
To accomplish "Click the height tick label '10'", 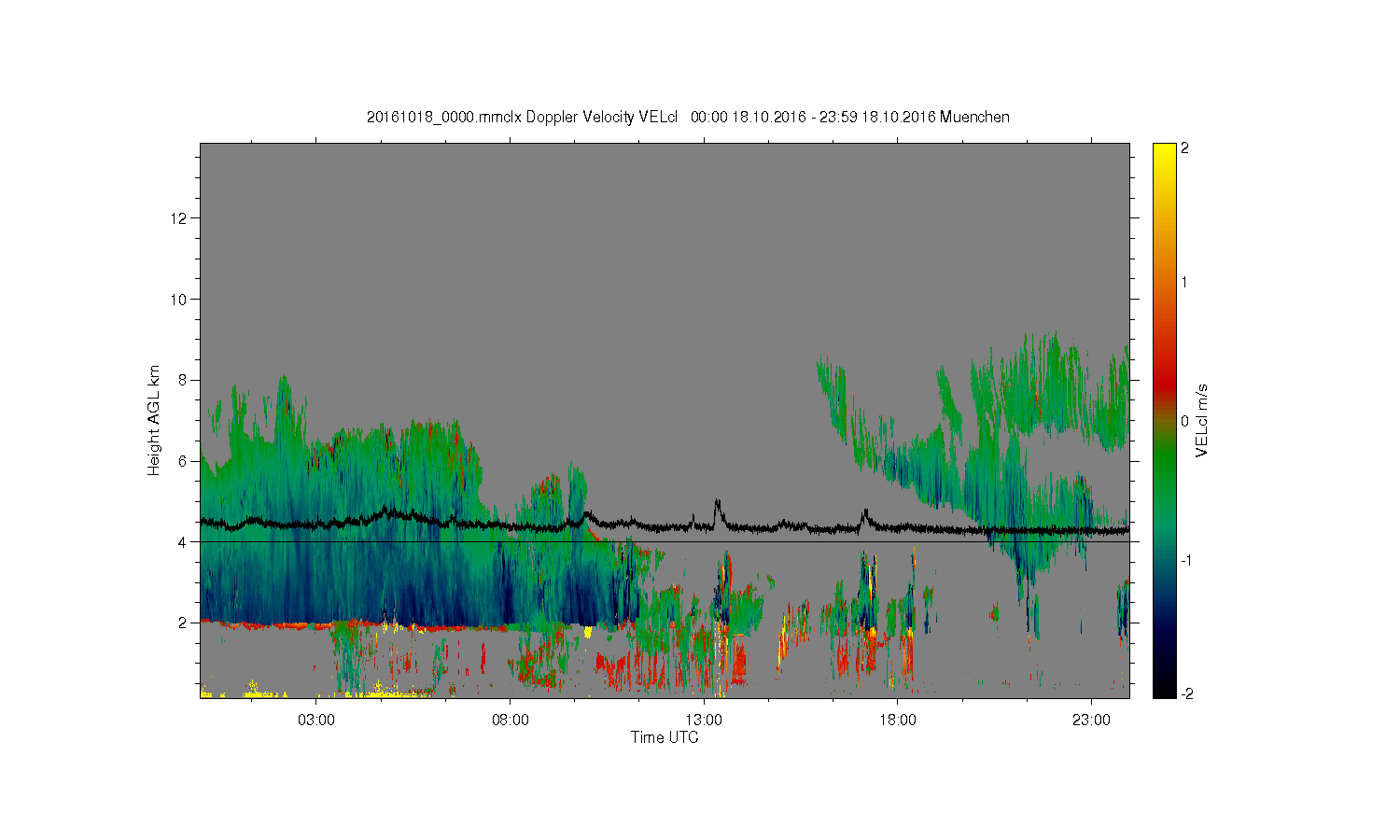I will coord(180,300).
